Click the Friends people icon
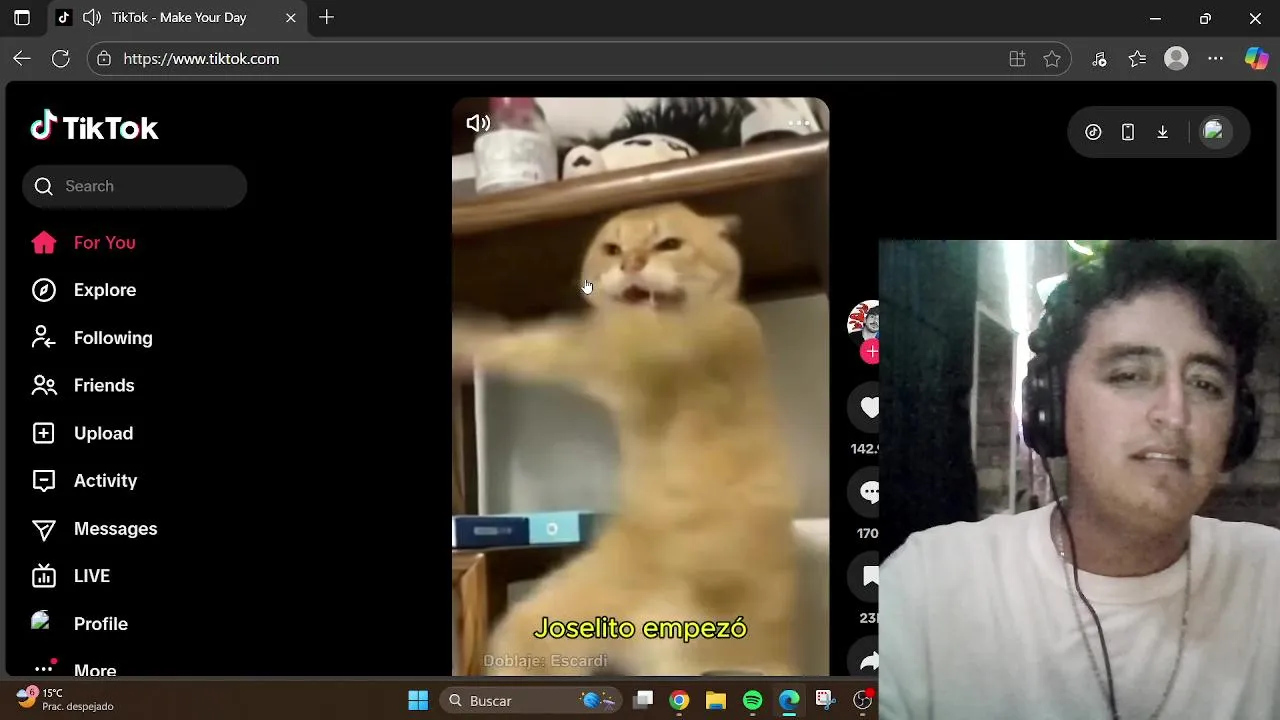1280x720 pixels. tap(44, 385)
